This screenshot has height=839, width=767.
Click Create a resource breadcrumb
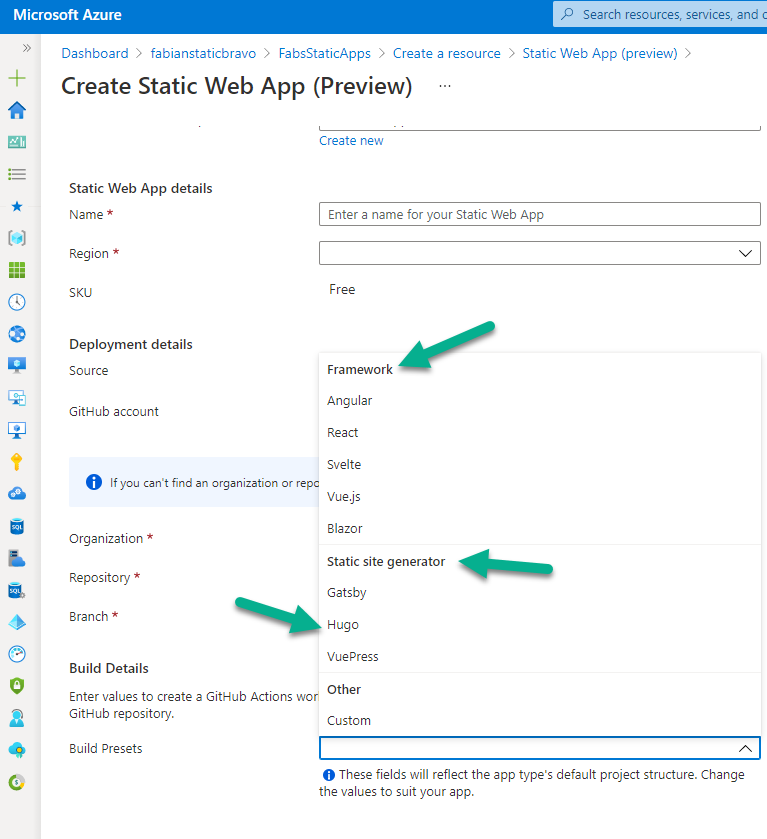(446, 54)
